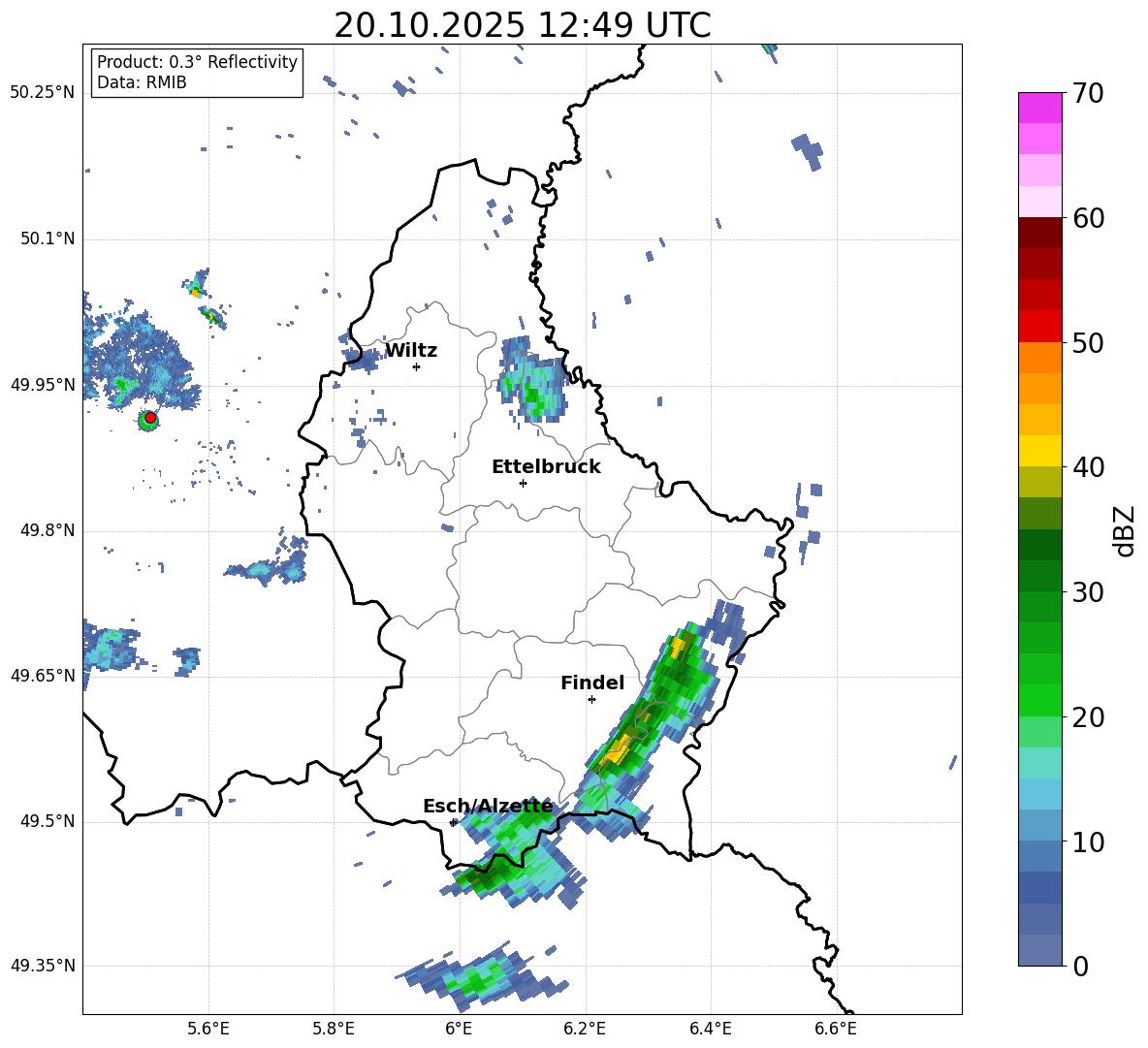
Task: Click the 40 colorbar tick label
Action: (x=1087, y=467)
